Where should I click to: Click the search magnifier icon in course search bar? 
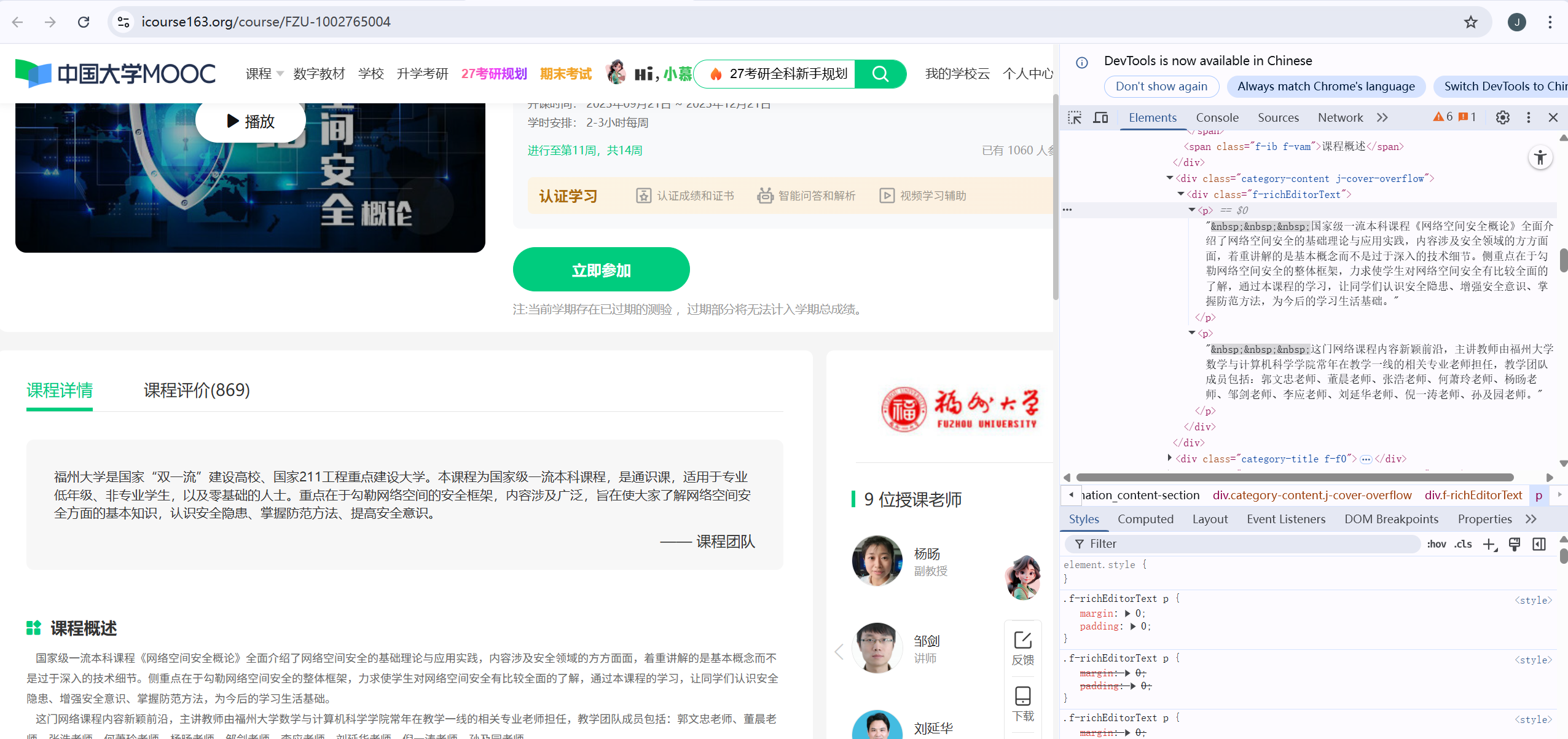880,74
